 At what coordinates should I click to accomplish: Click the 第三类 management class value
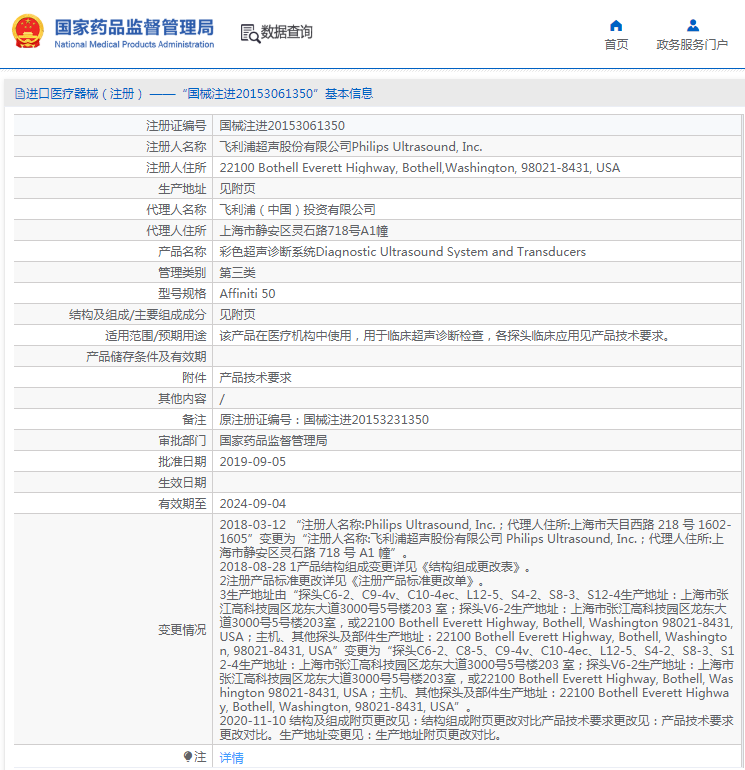(x=237, y=273)
